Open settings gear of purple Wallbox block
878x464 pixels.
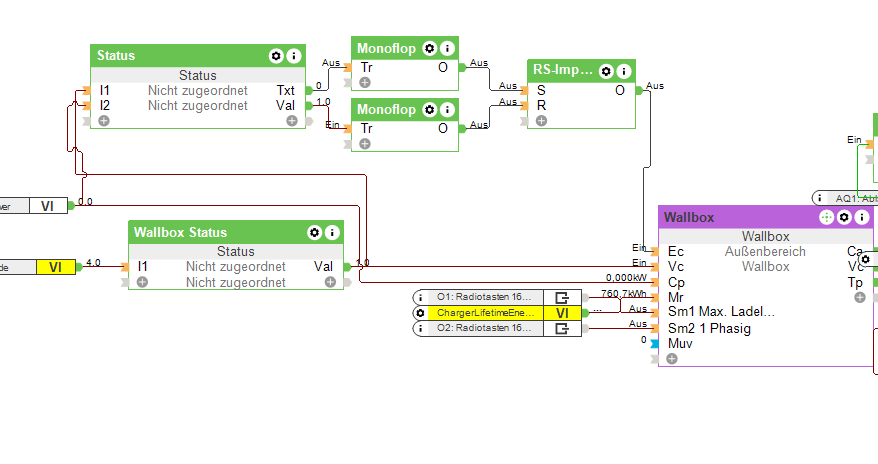[844, 217]
